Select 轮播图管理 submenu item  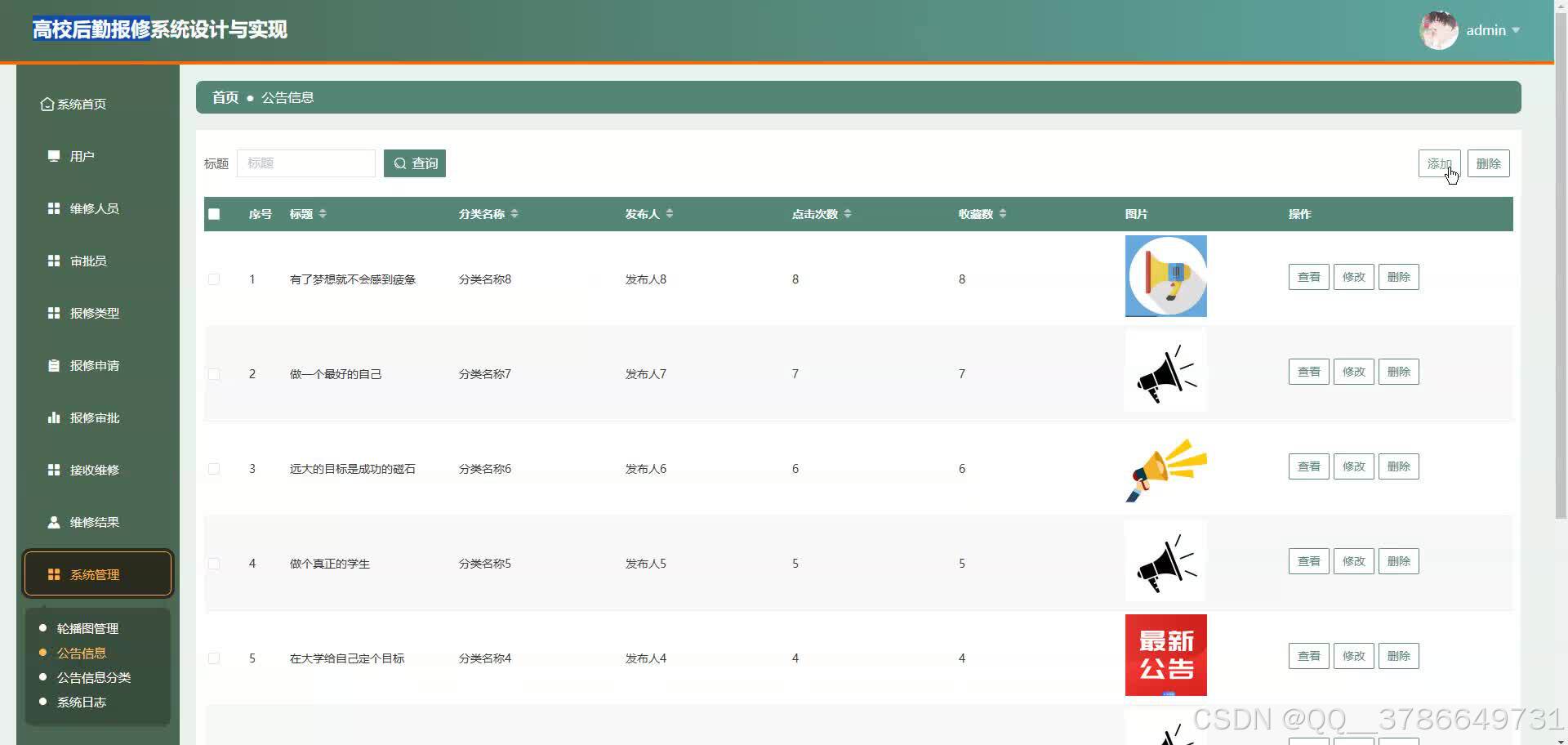(87, 628)
